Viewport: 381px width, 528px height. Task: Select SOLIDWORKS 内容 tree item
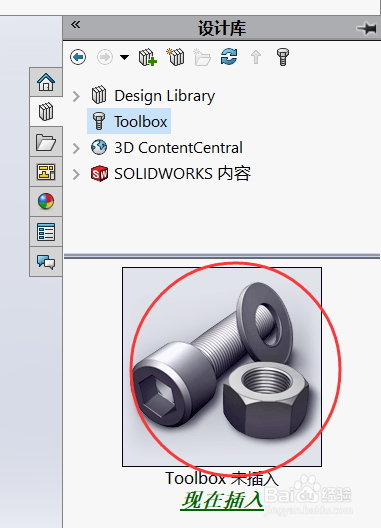point(182,174)
